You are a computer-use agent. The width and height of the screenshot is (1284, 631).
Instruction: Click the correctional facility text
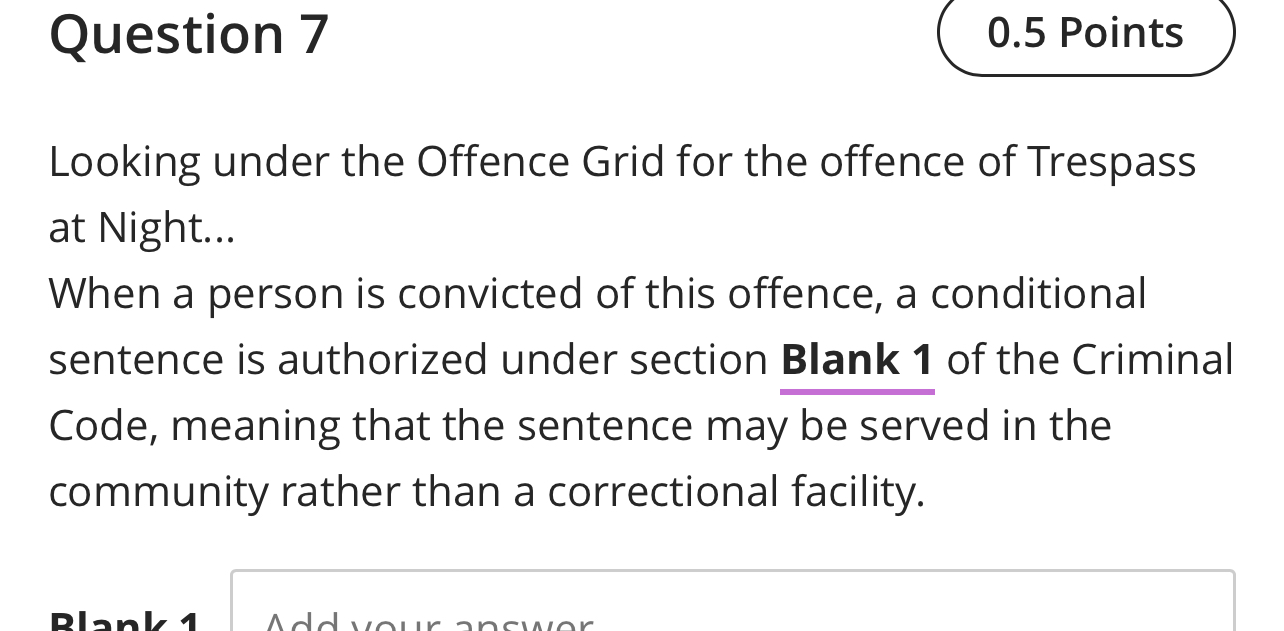pyautogui.click(x=735, y=491)
